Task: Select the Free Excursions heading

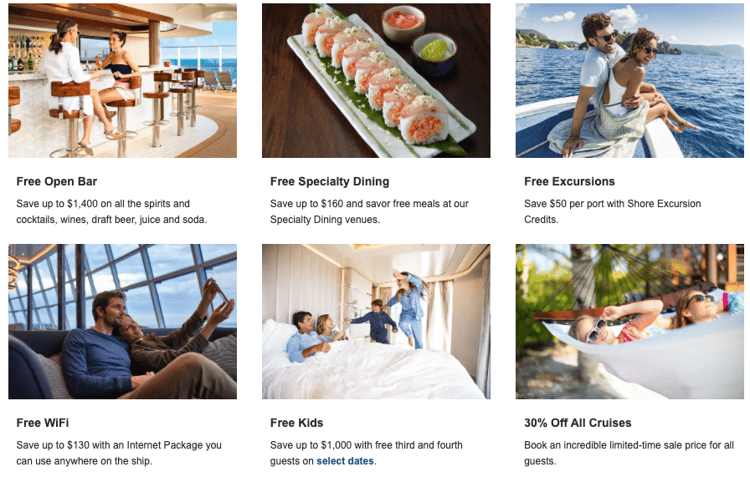Action: tap(569, 182)
